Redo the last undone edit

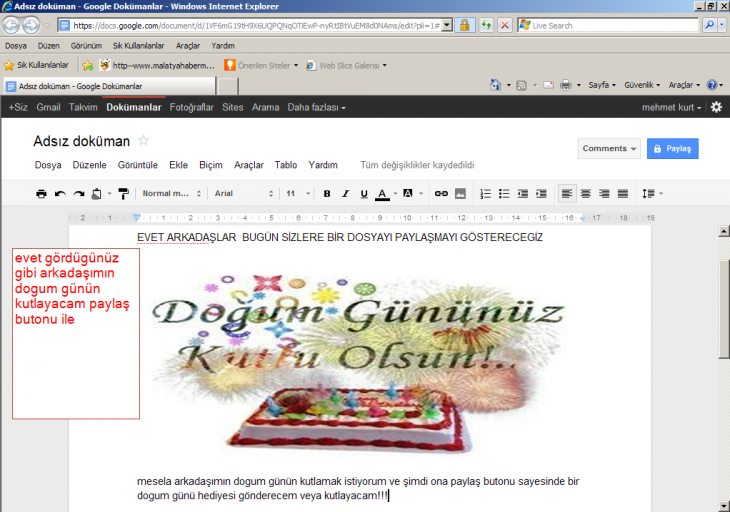[x=79, y=194]
